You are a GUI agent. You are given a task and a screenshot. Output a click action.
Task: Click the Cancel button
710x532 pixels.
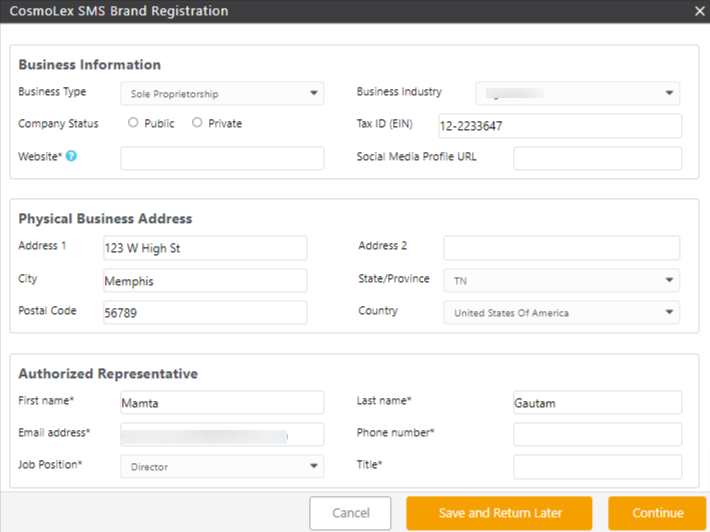350,513
